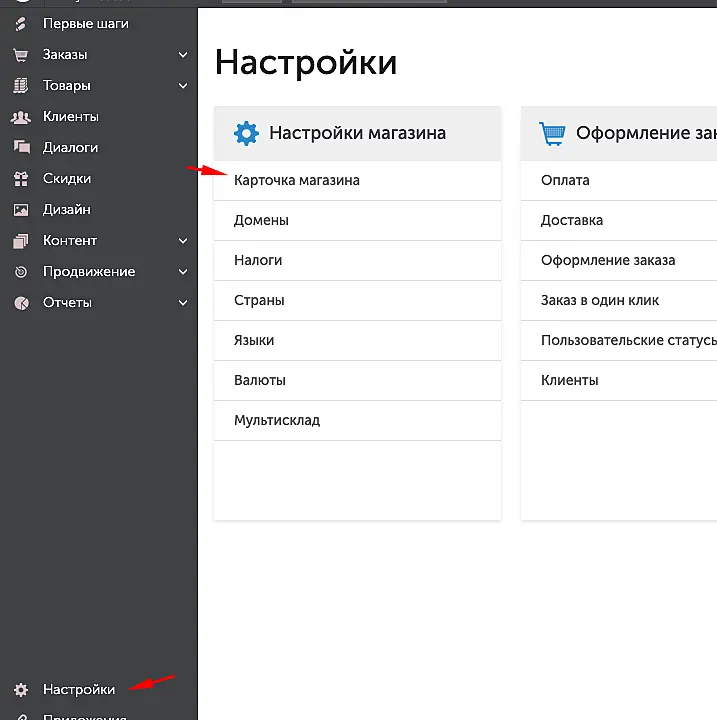Screen dimensions: 717x720
Task: Open the Оплата payment settings
Action: click(565, 181)
